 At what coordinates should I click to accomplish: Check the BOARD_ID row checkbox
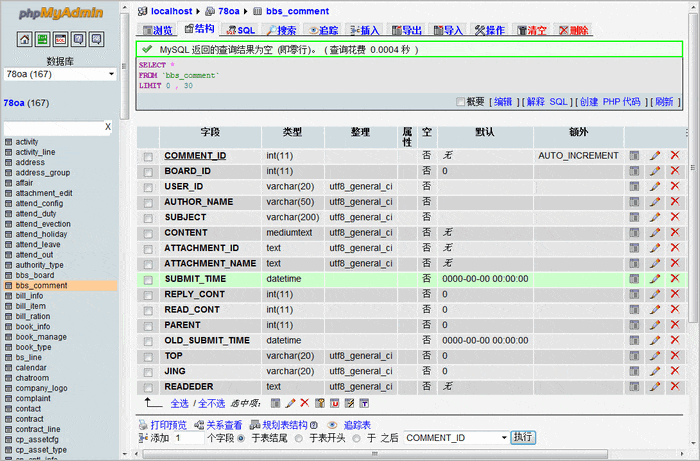(148, 172)
